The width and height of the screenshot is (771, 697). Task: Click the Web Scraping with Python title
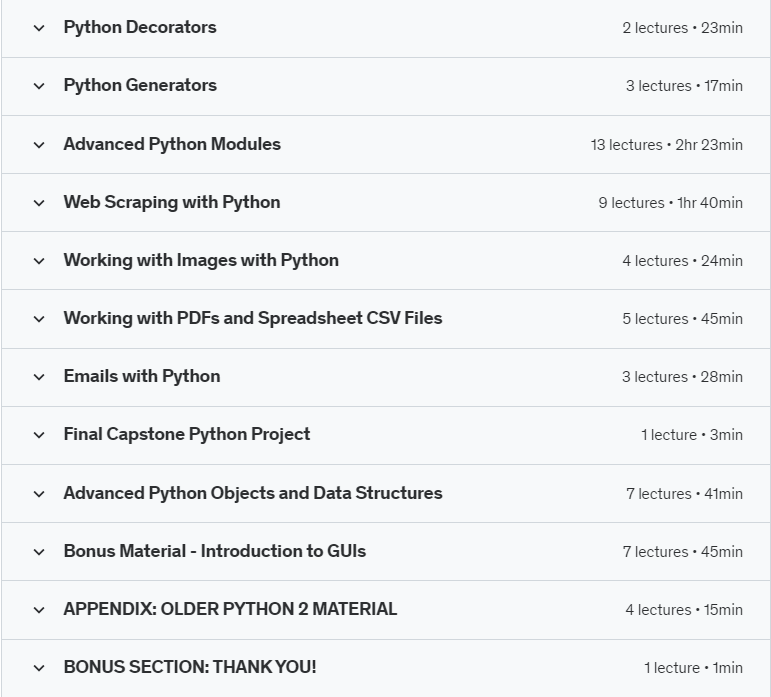tap(172, 202)
